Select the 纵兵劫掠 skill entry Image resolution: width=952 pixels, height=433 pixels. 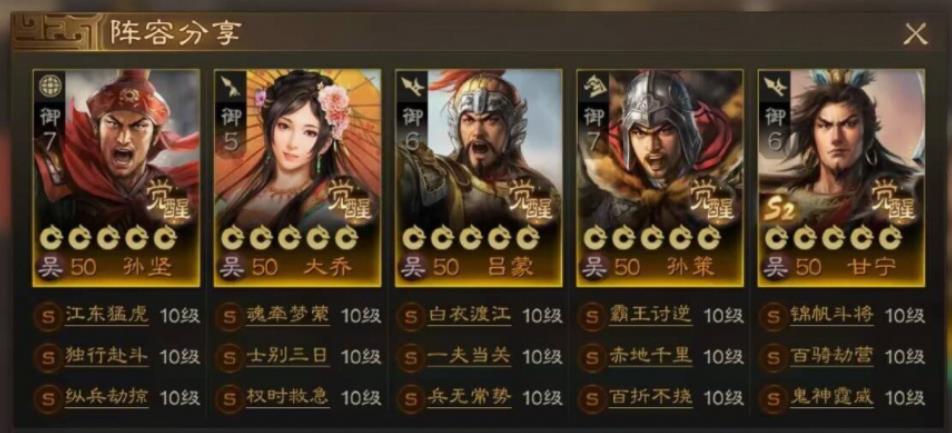pyautogui.click(x=106, y=398)
